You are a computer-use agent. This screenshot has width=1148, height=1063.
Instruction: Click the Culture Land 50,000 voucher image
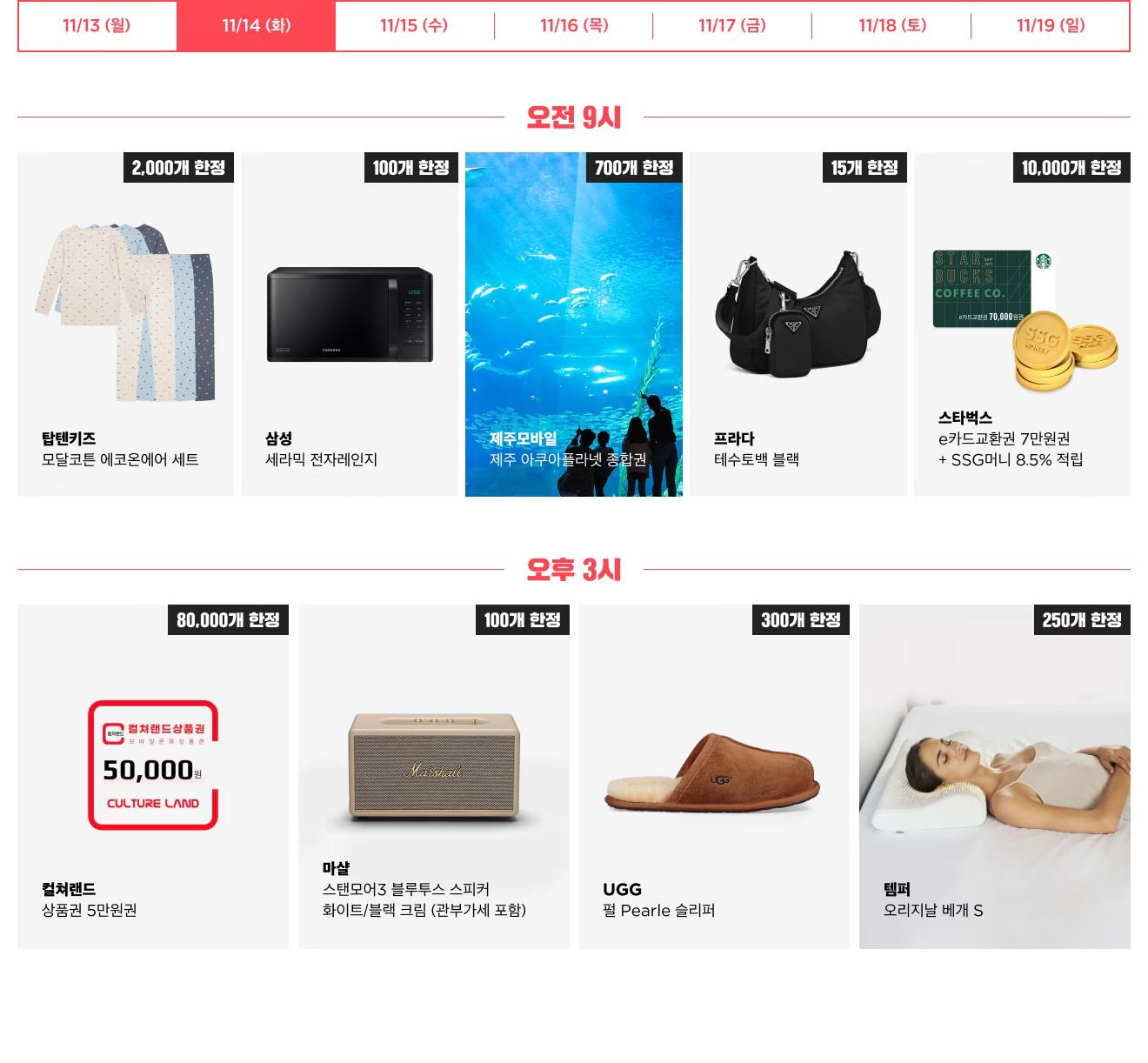(x=153, y=765)
